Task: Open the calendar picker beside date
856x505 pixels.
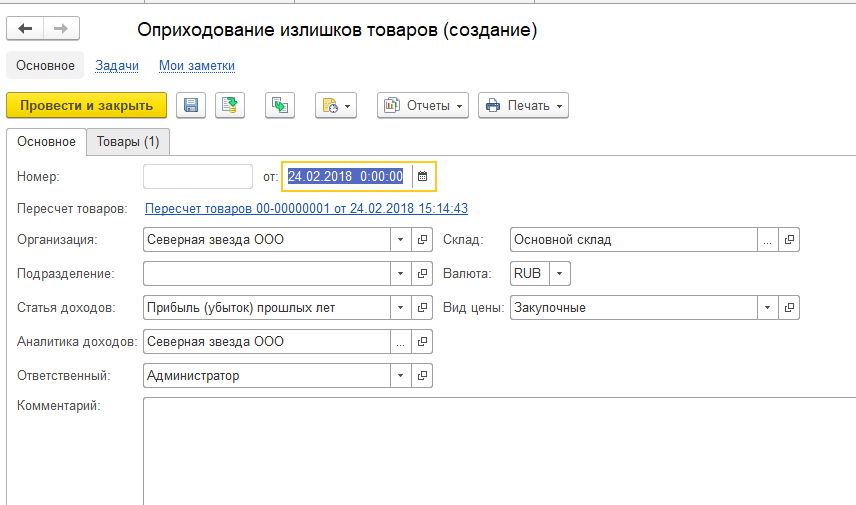Action: coord(423,176)
